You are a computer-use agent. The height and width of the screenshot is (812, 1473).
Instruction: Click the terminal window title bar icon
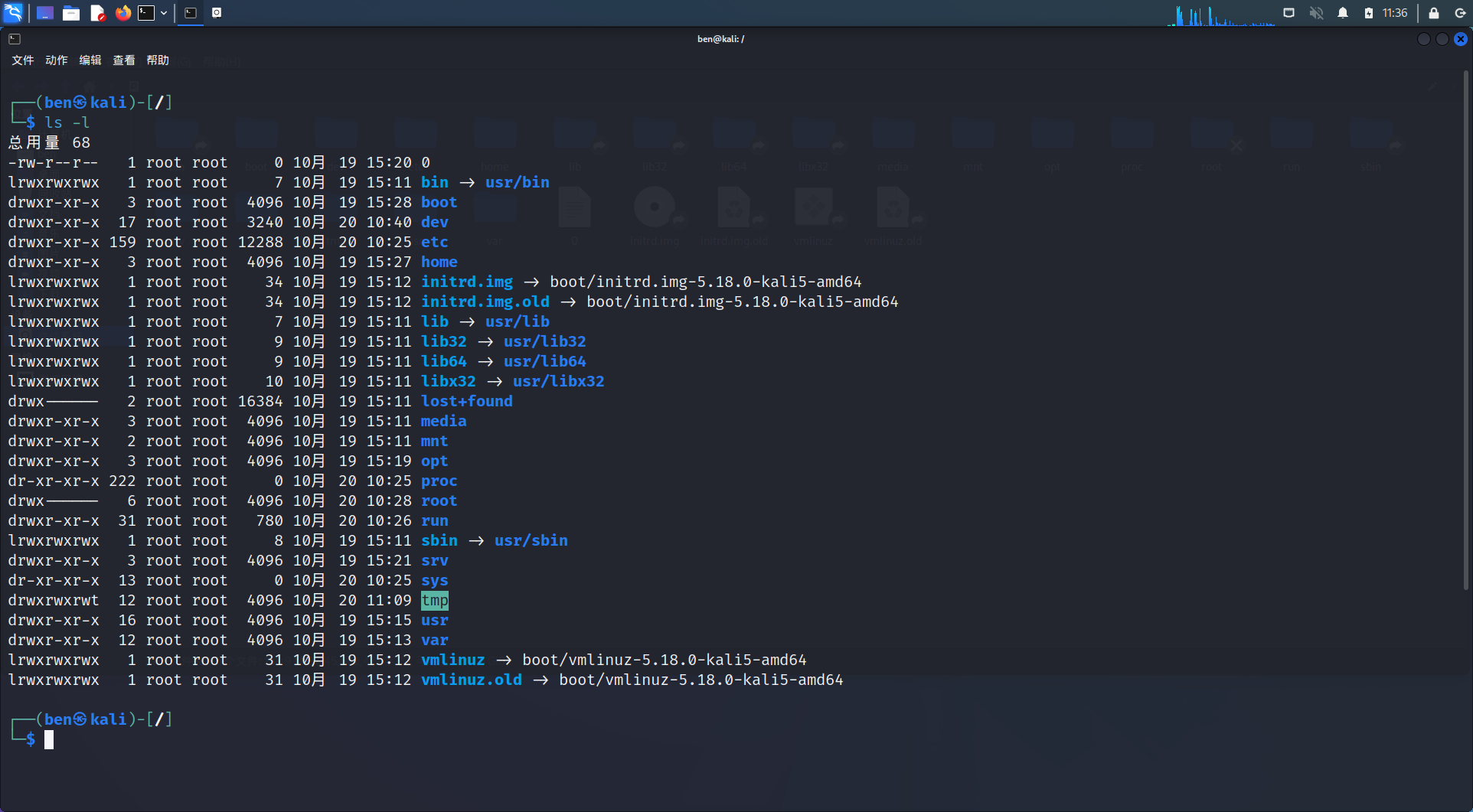[15, 38]
